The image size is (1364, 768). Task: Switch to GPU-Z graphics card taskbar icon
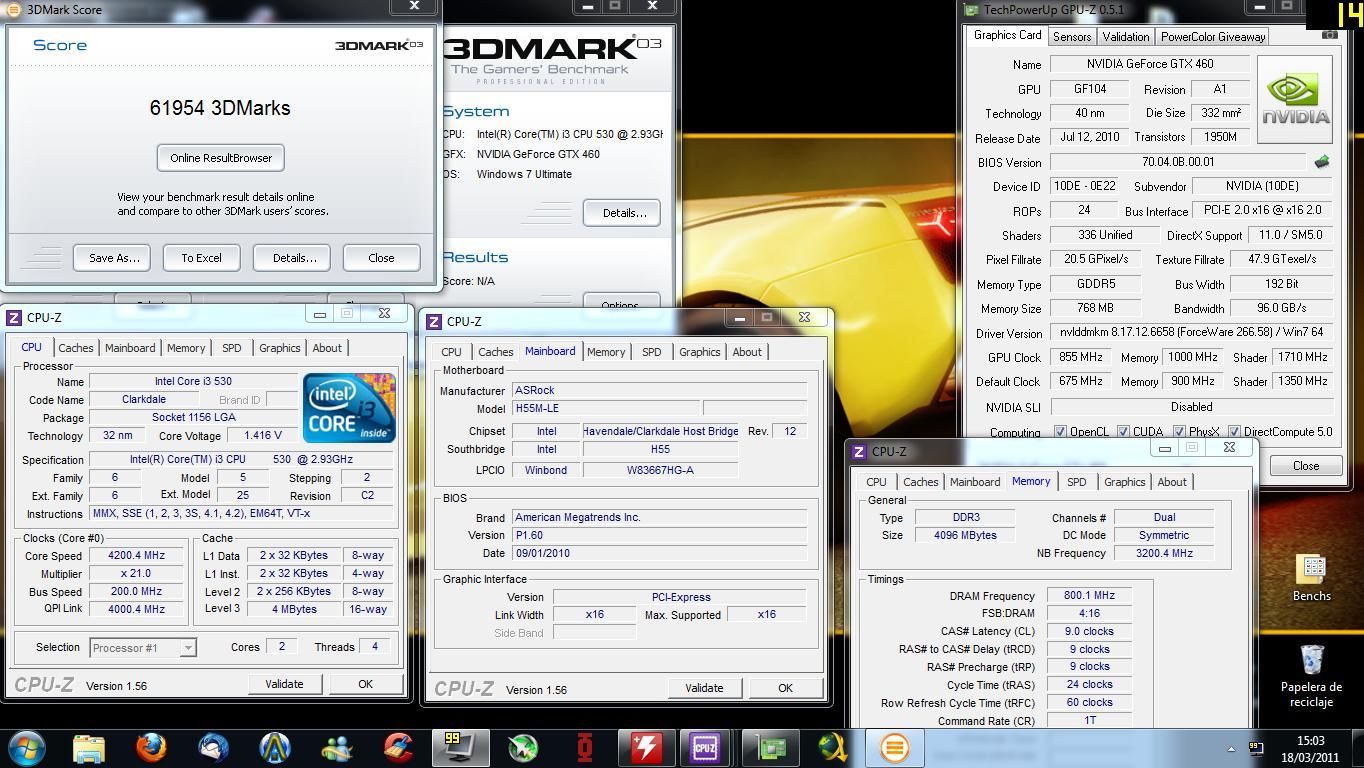coord(771,747)
